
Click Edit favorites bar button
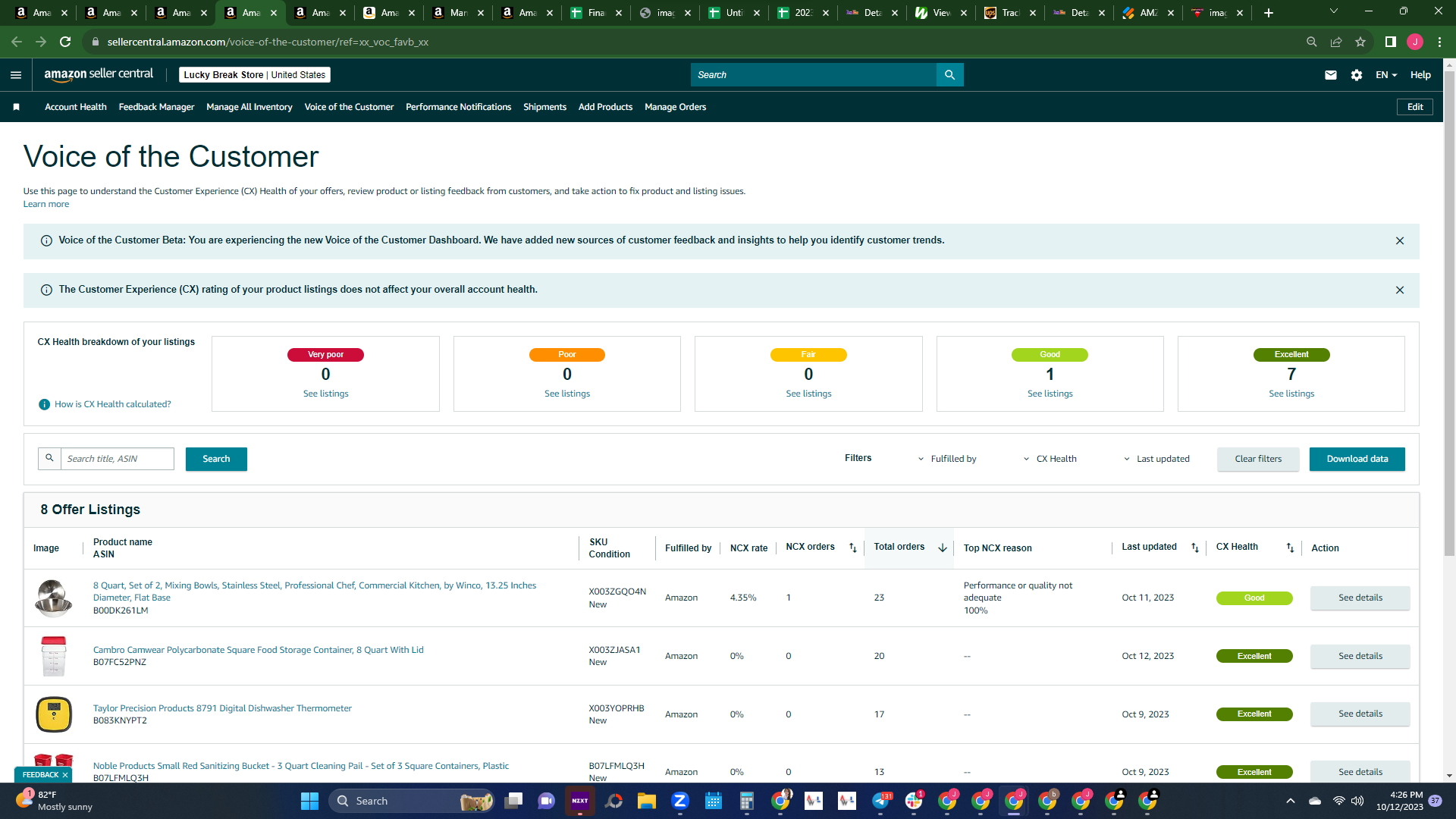pyautogui.click(x=1414, y=107)
